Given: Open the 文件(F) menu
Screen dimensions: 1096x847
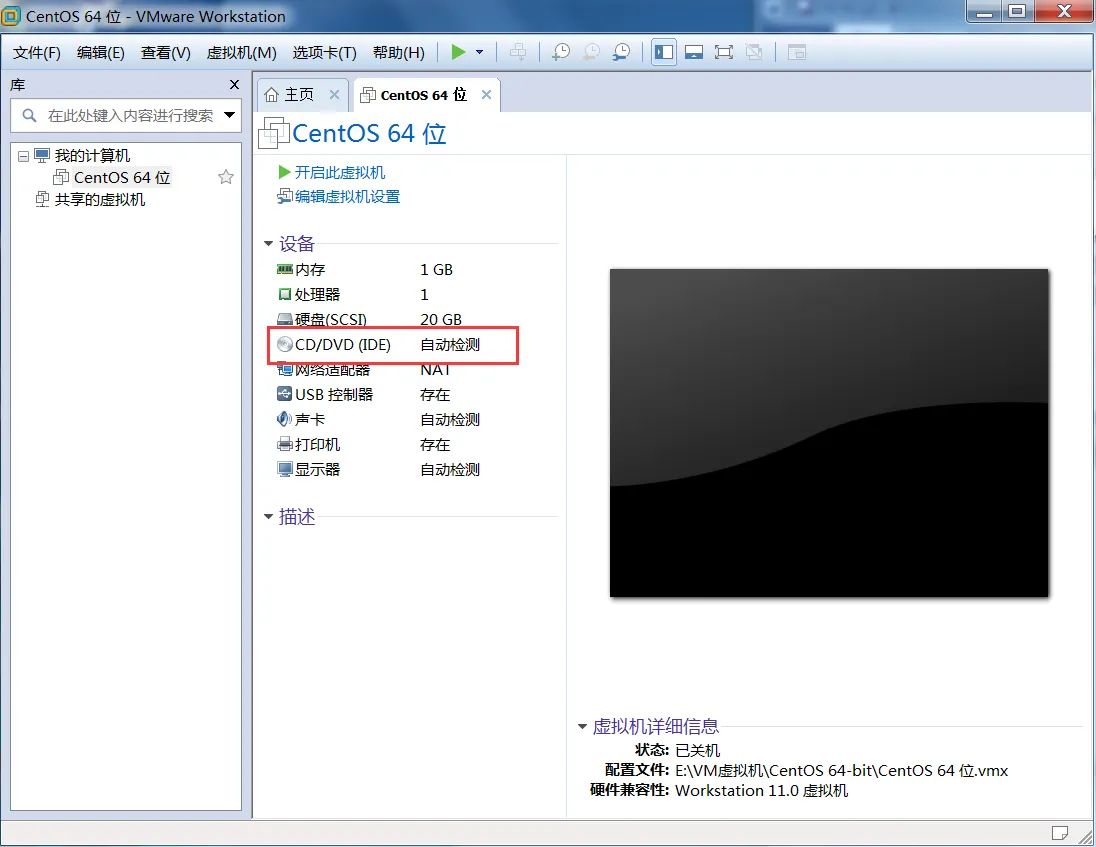Looking at the screenshot, I should [37, 53].
